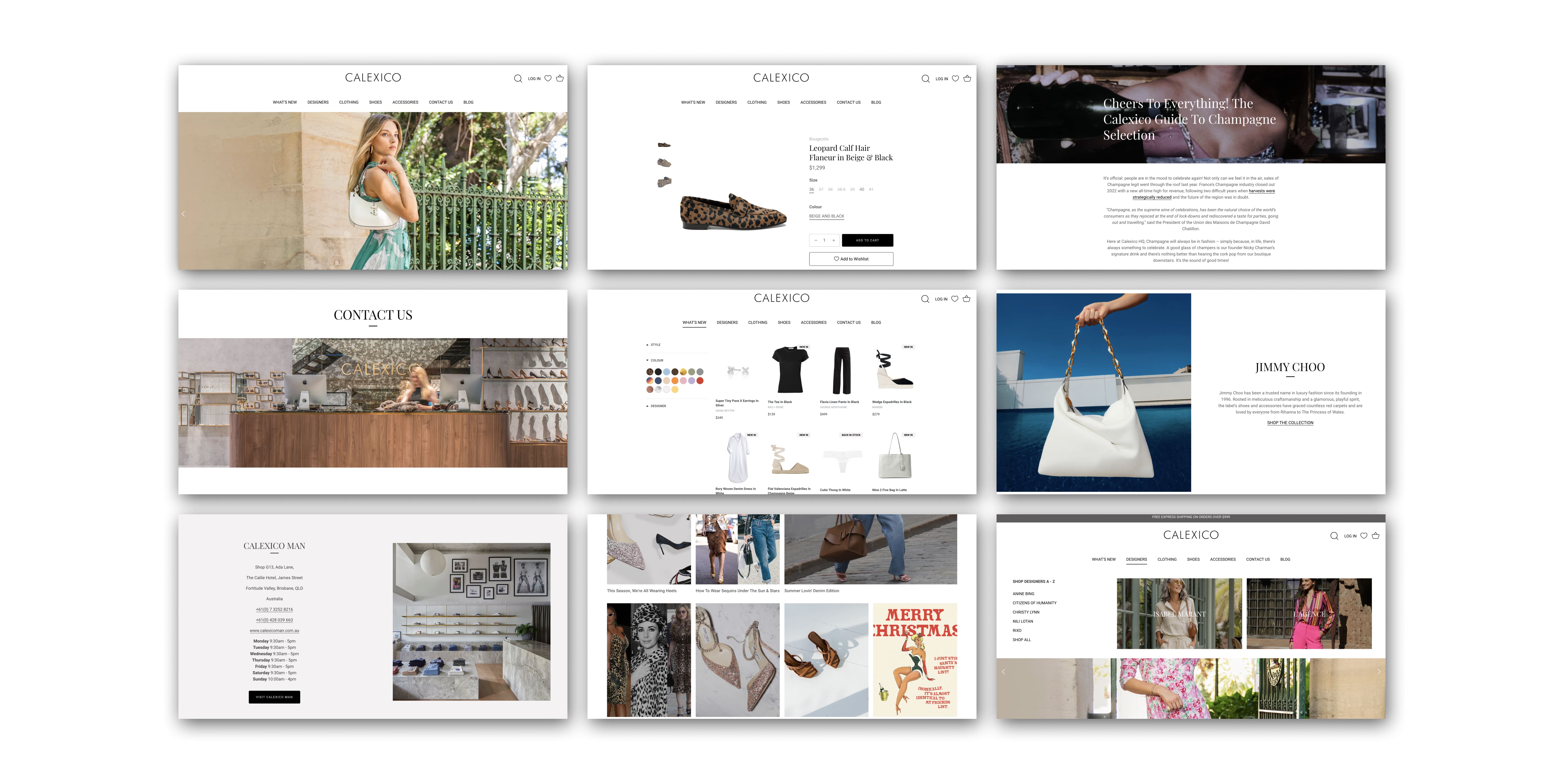
Task: Open the cart bag icon on the designers page header
Action: 1376,536
